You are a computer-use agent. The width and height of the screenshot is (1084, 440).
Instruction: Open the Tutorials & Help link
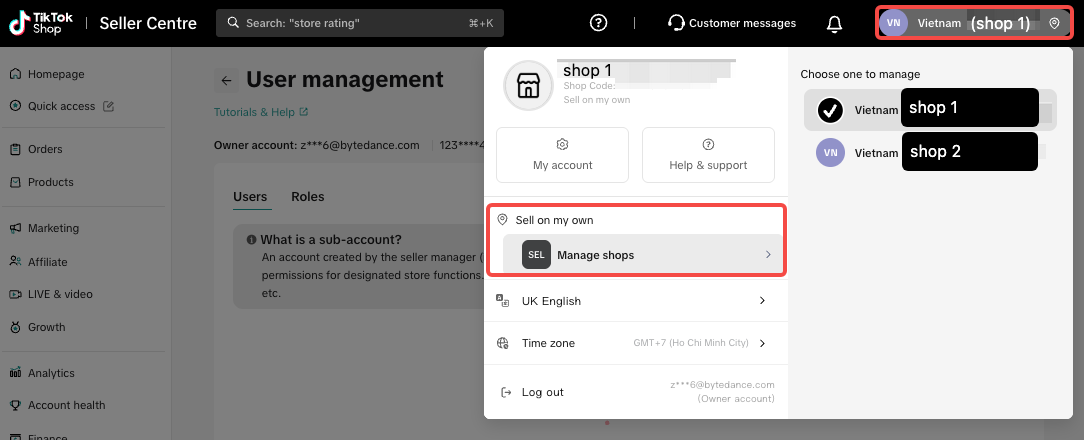tap(261, 112)
